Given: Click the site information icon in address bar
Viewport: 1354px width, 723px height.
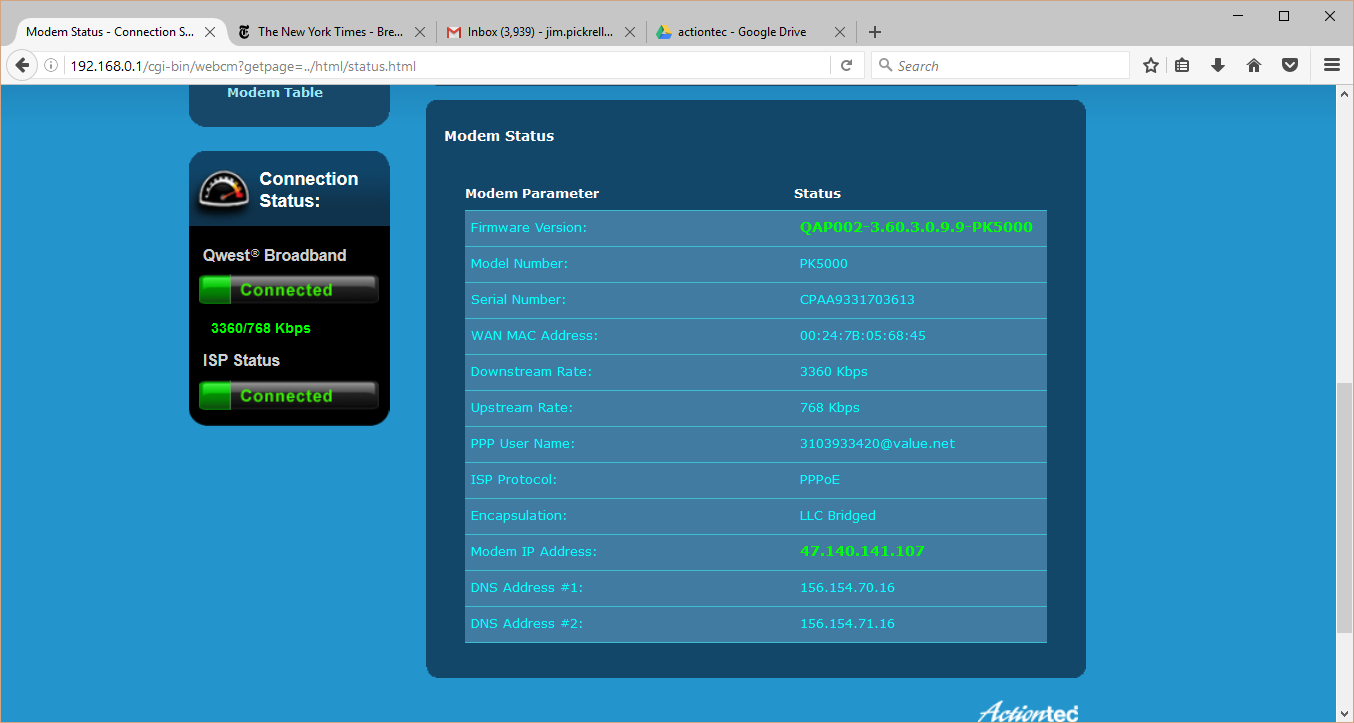Looking at the screenshot, I should point(51,66).
